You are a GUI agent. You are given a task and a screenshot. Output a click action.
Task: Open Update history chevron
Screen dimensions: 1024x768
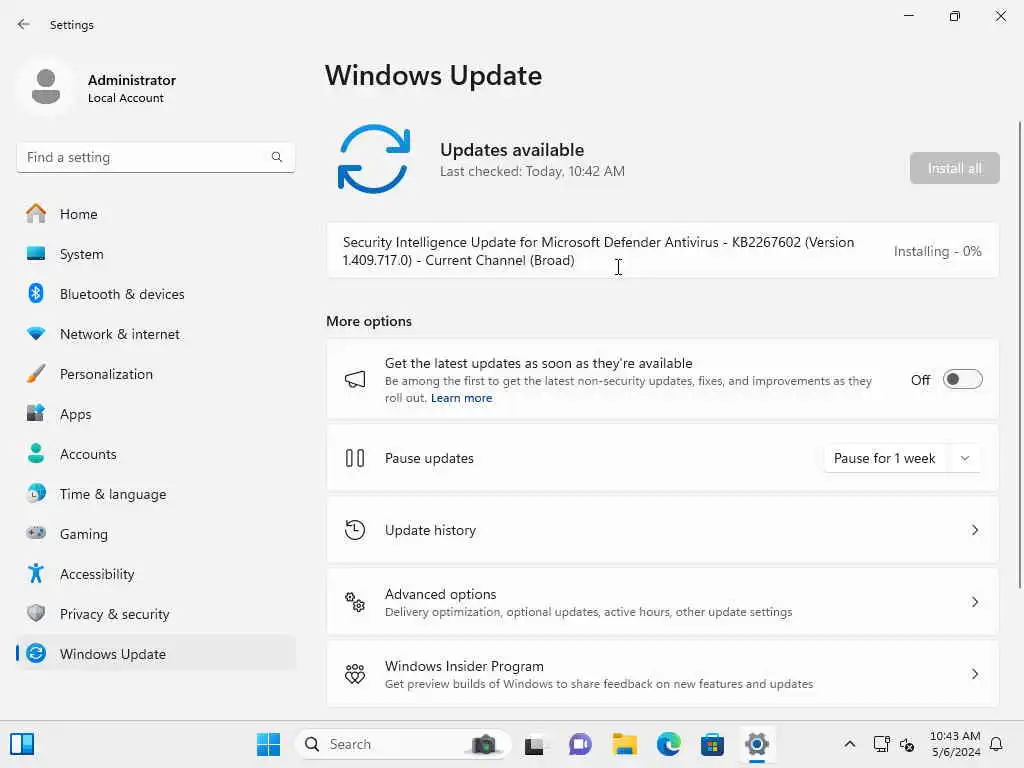[974, 530]
